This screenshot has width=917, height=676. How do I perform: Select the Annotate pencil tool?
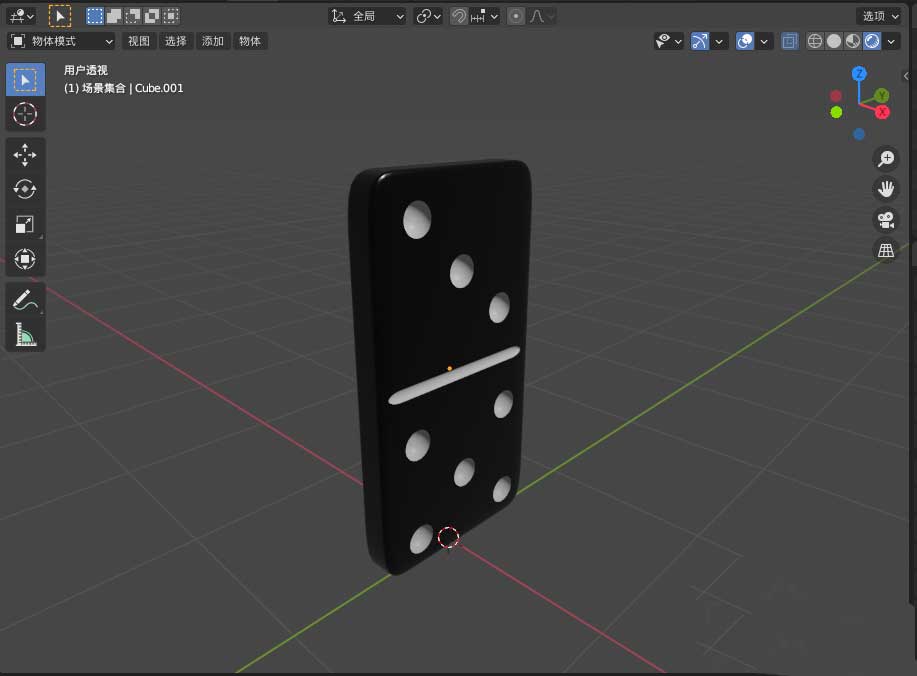(x=25, y=300)
